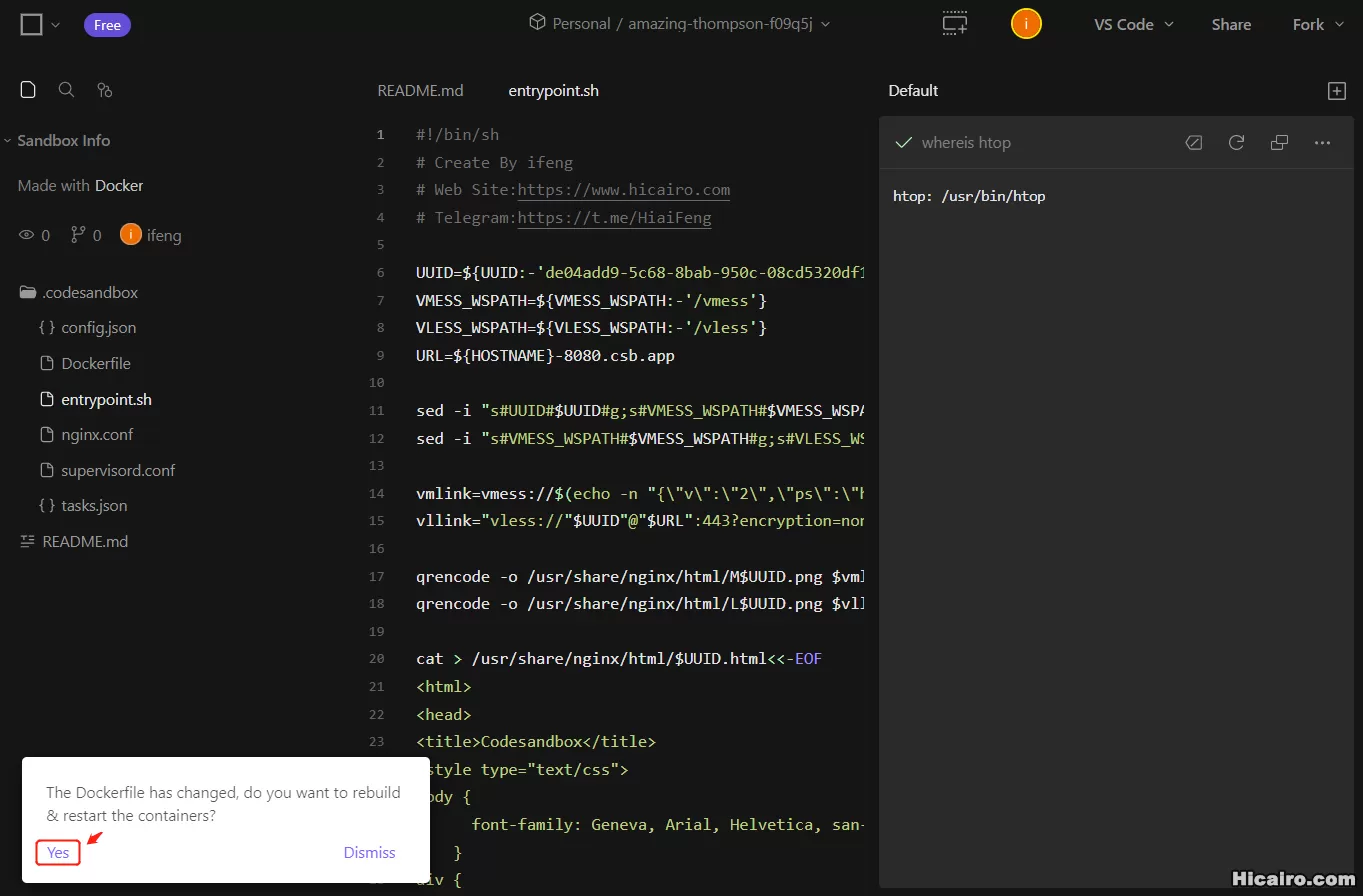Image resolution: width=1363 pixels, height=896 pixels.
Task: Dismiss the Dockerfile changed notification
Action: click(x=369, y=852)
